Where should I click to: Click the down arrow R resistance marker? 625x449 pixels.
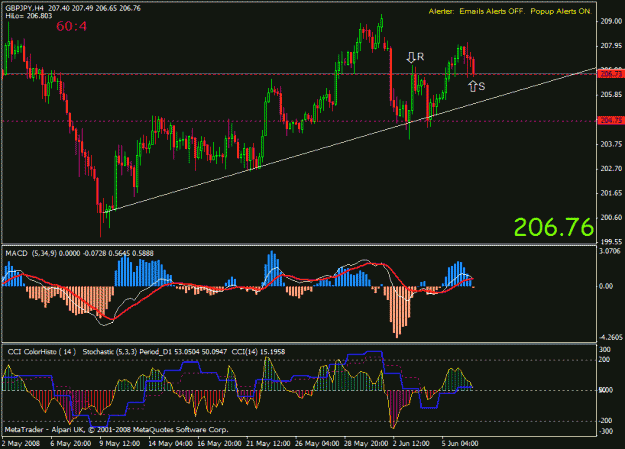(415, 57)
